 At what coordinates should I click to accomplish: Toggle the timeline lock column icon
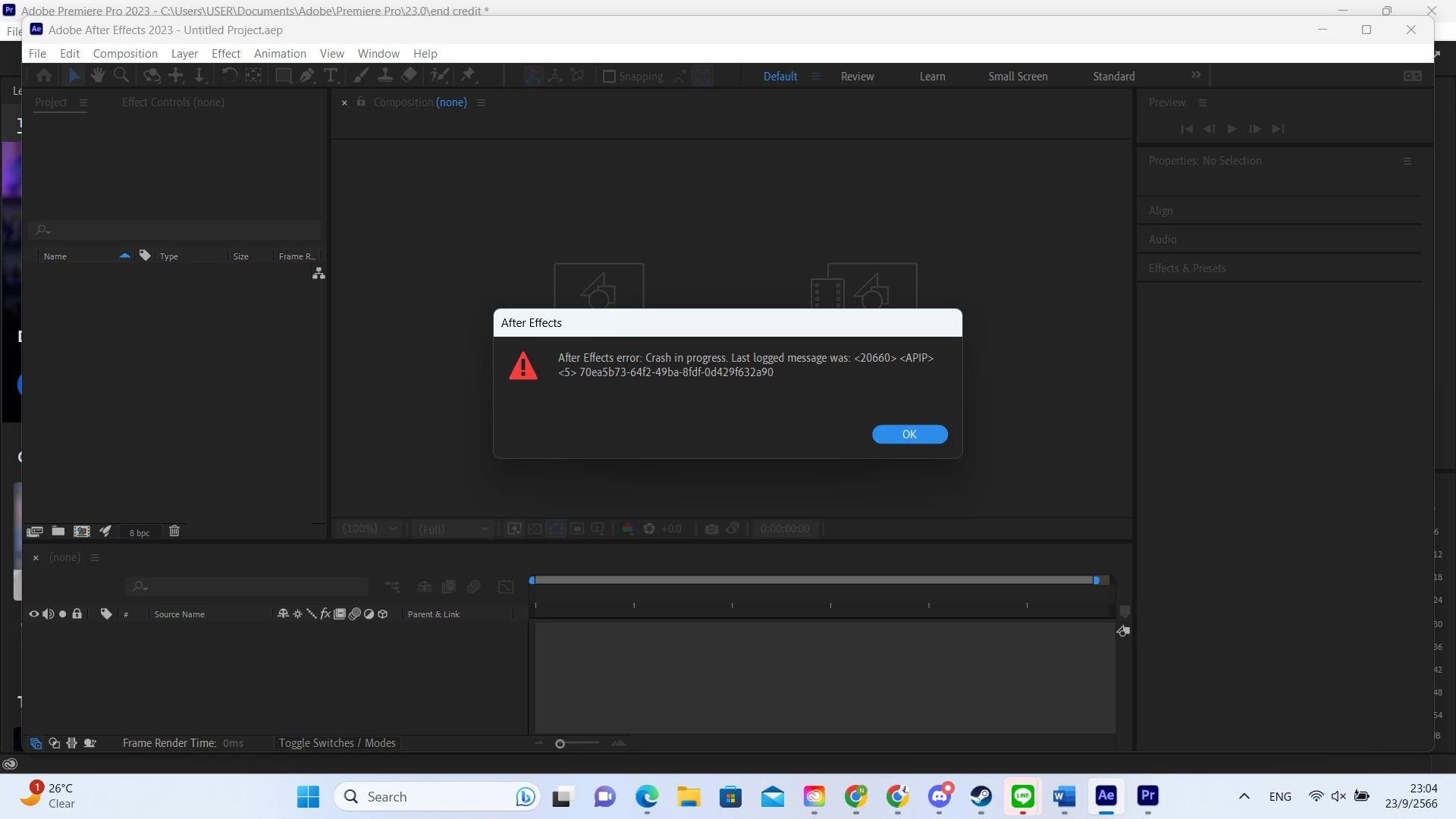point(77,614)
